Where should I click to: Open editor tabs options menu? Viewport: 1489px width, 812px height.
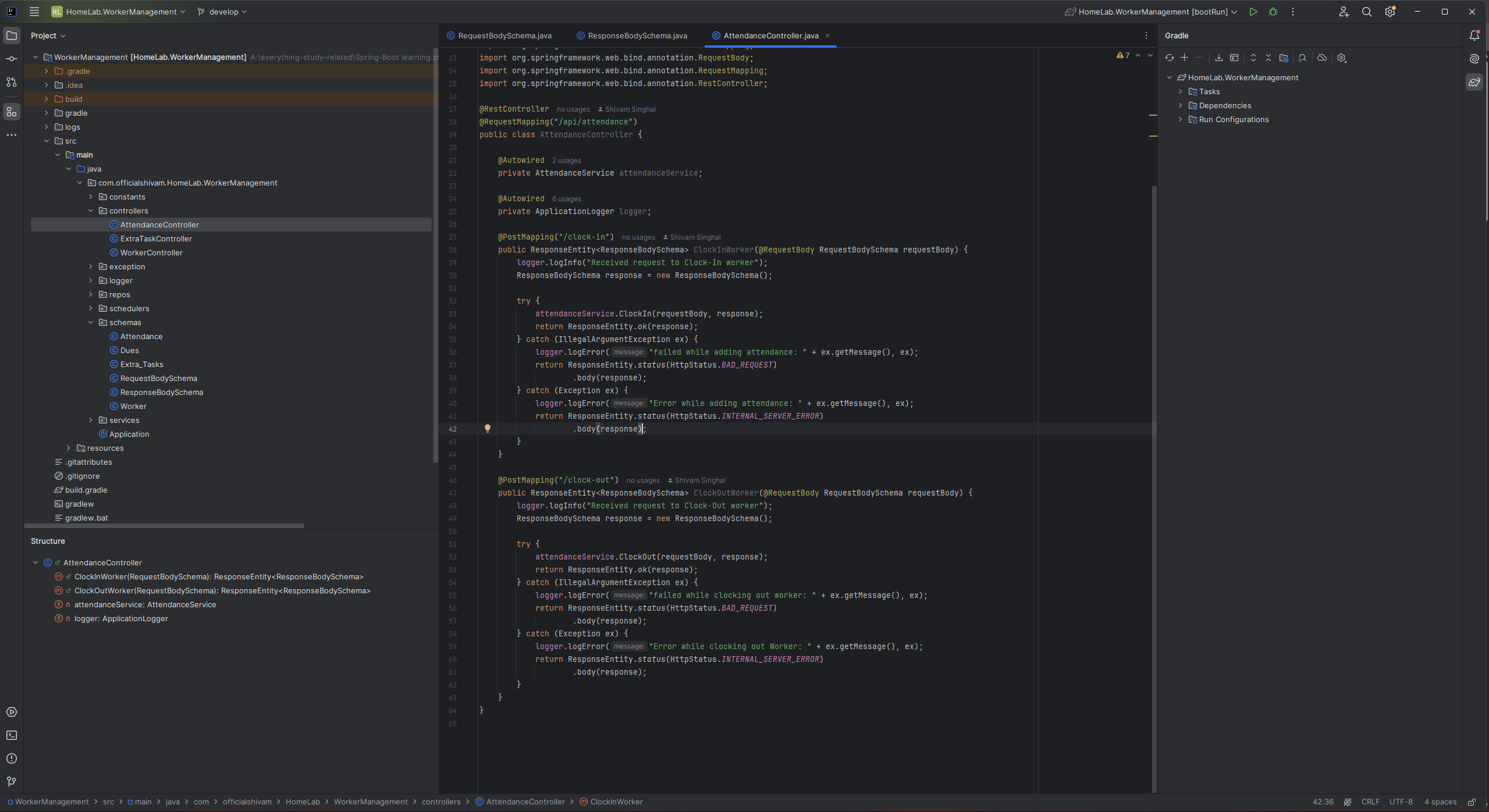point(1146,35)
